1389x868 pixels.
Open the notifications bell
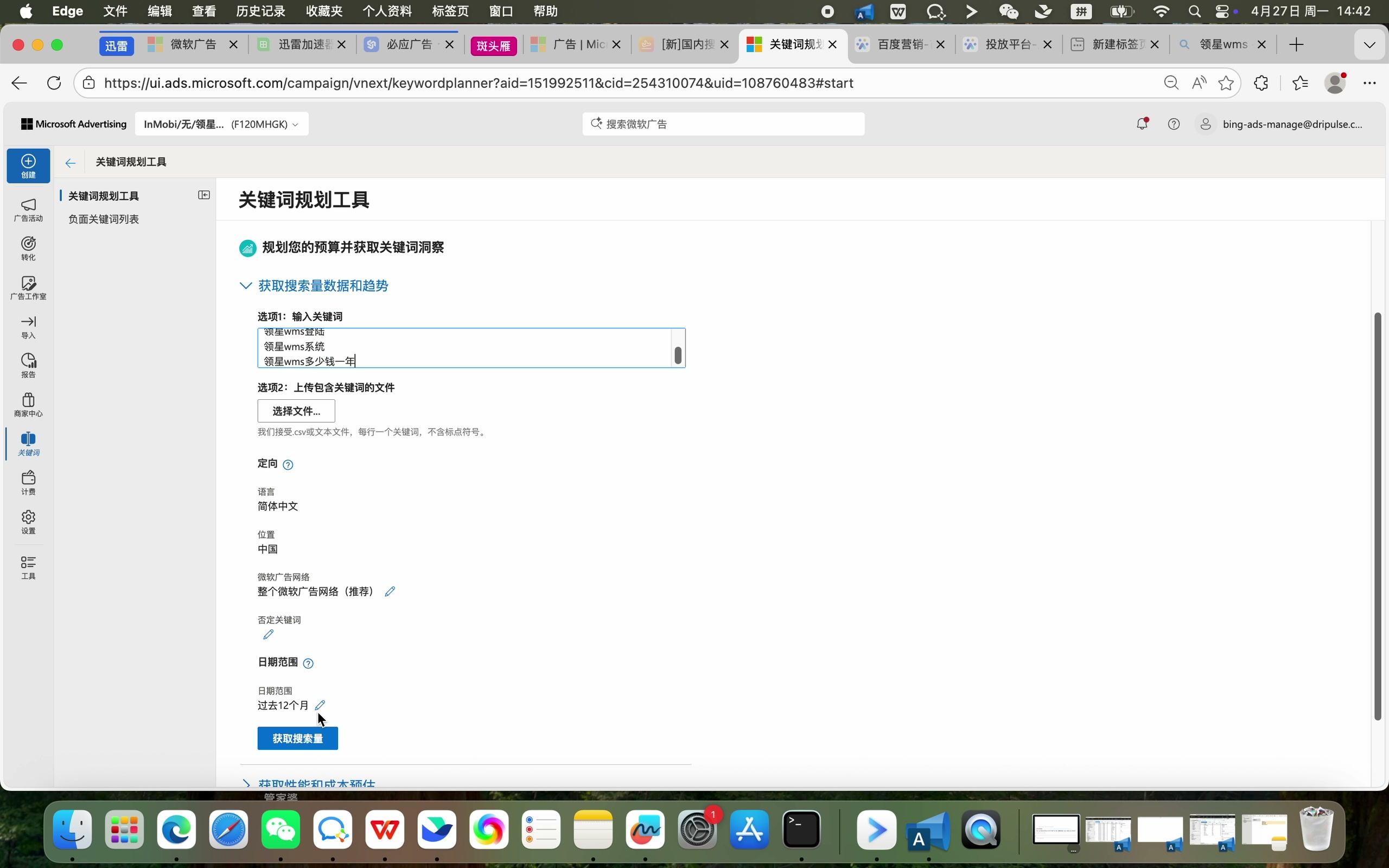1142,124
